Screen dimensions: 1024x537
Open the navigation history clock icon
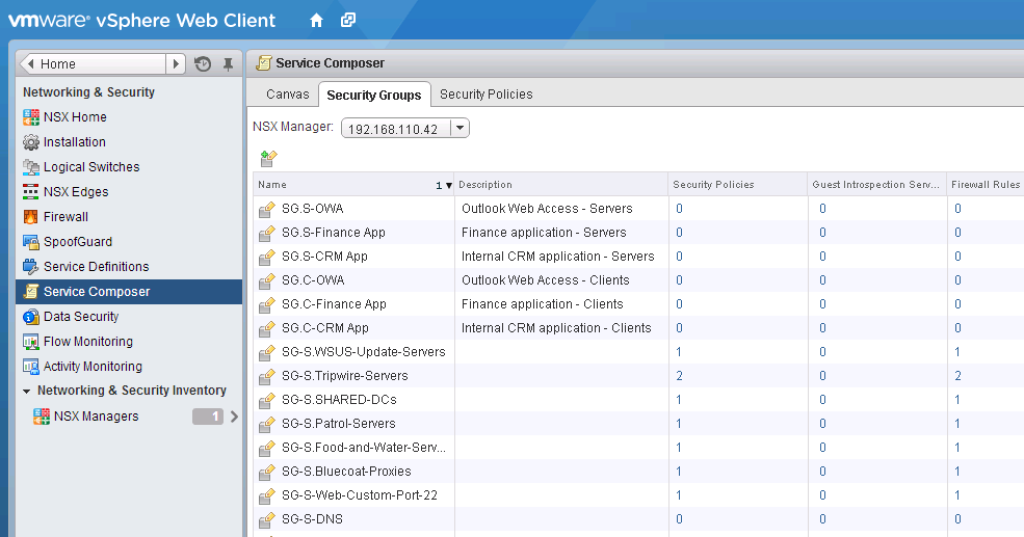point(202,64)
